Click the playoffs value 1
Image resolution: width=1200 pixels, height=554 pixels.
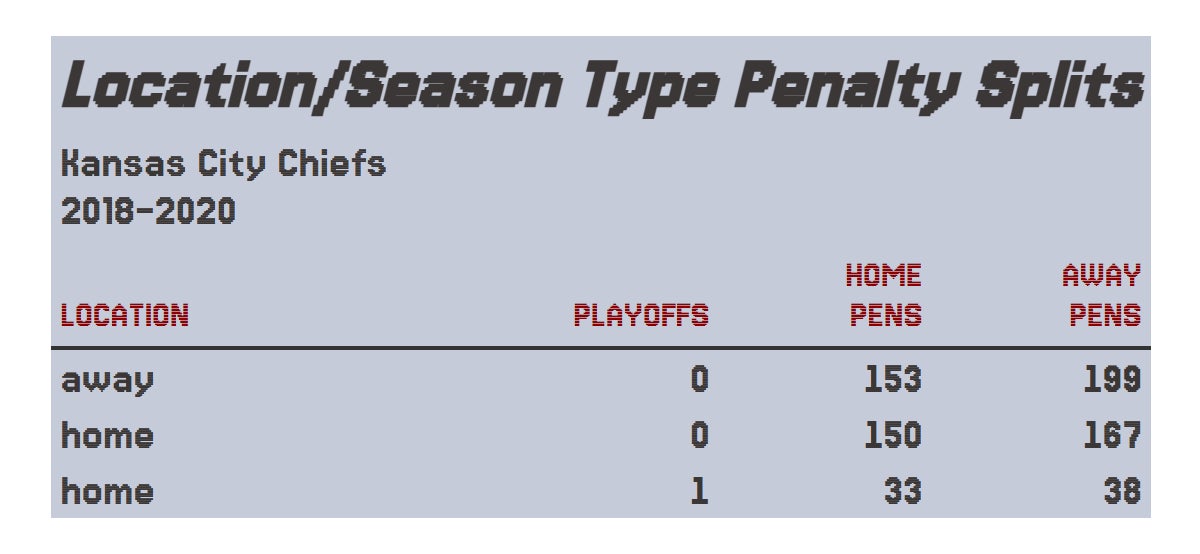(700, 491)
